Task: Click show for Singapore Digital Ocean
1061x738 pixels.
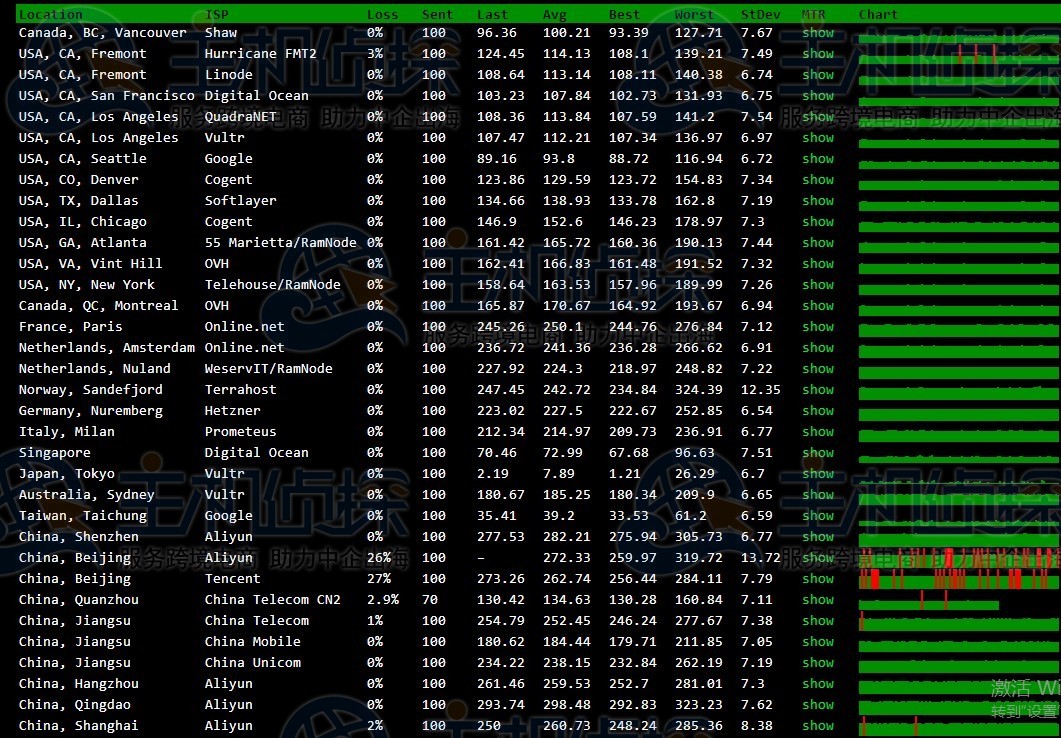Action: click(x=817, y=453)
